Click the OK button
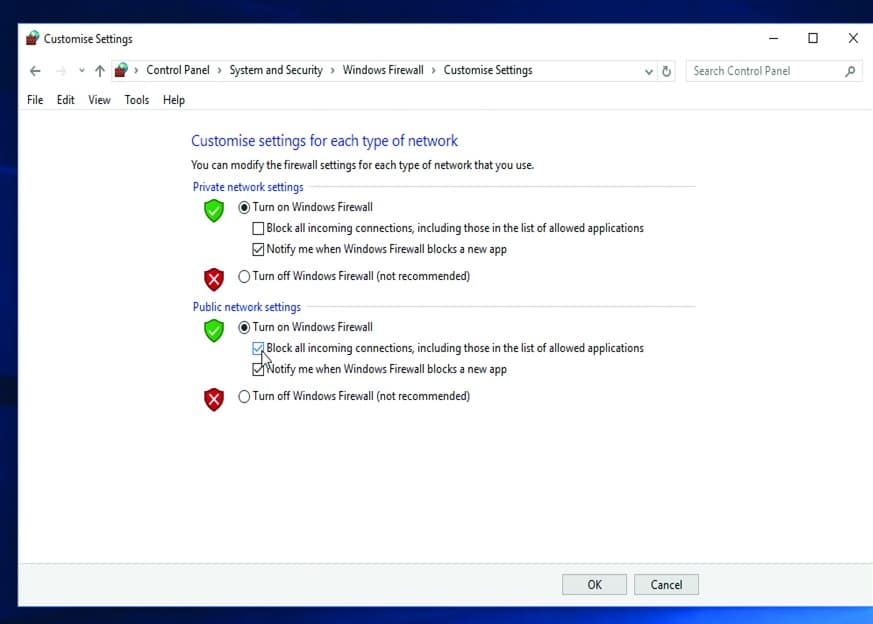Screen dimensions: 873x624 click(594, 585)
